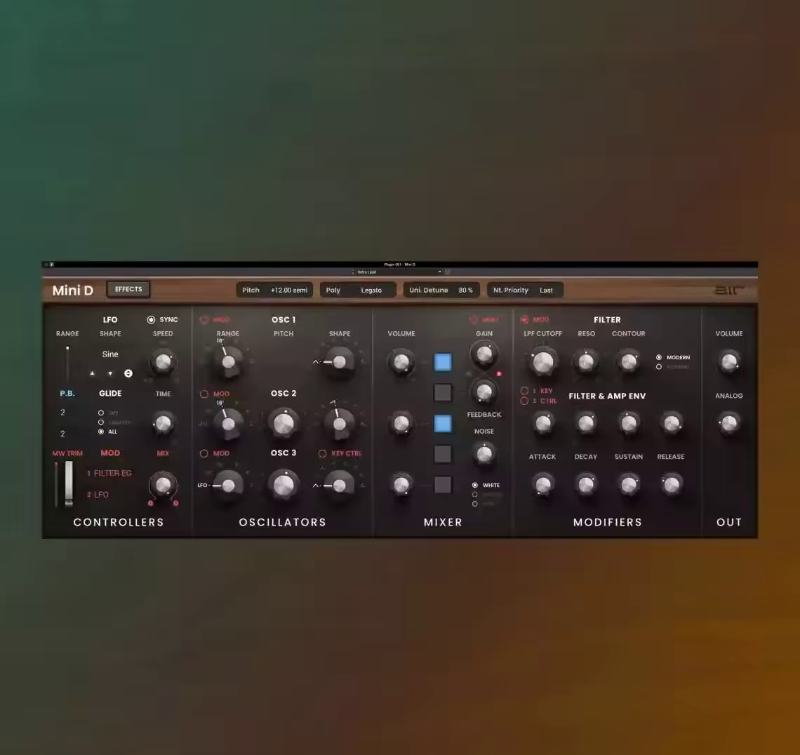Click the mixer Noise knob
This screenshot has width=800, height=755.
coord(484,454)
